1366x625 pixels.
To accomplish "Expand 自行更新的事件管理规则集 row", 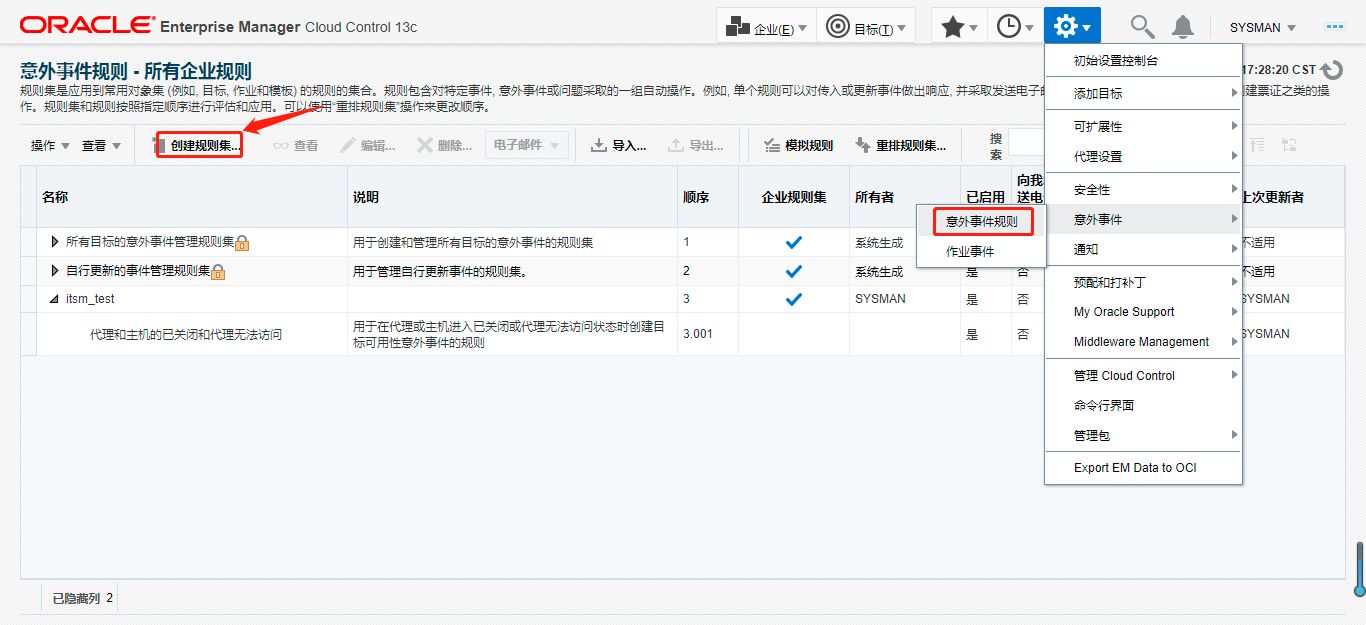I will [55, 271].
